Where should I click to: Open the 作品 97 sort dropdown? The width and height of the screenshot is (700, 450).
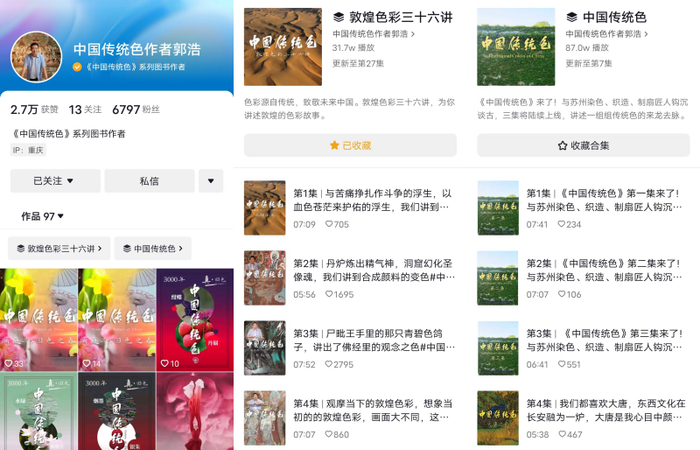(42, 217)
